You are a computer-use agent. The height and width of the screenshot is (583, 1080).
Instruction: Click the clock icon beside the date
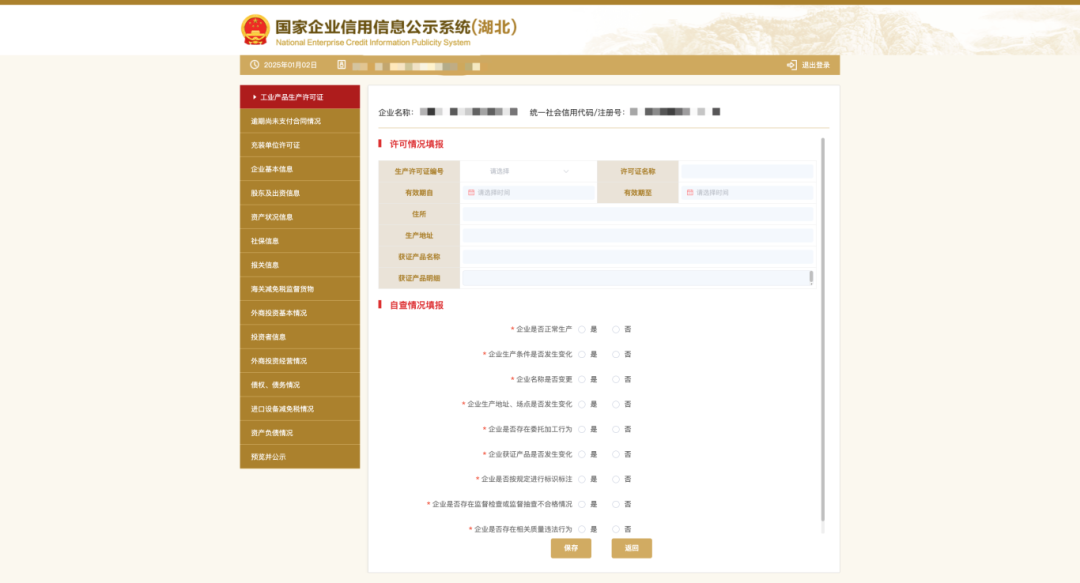point(254,65)
